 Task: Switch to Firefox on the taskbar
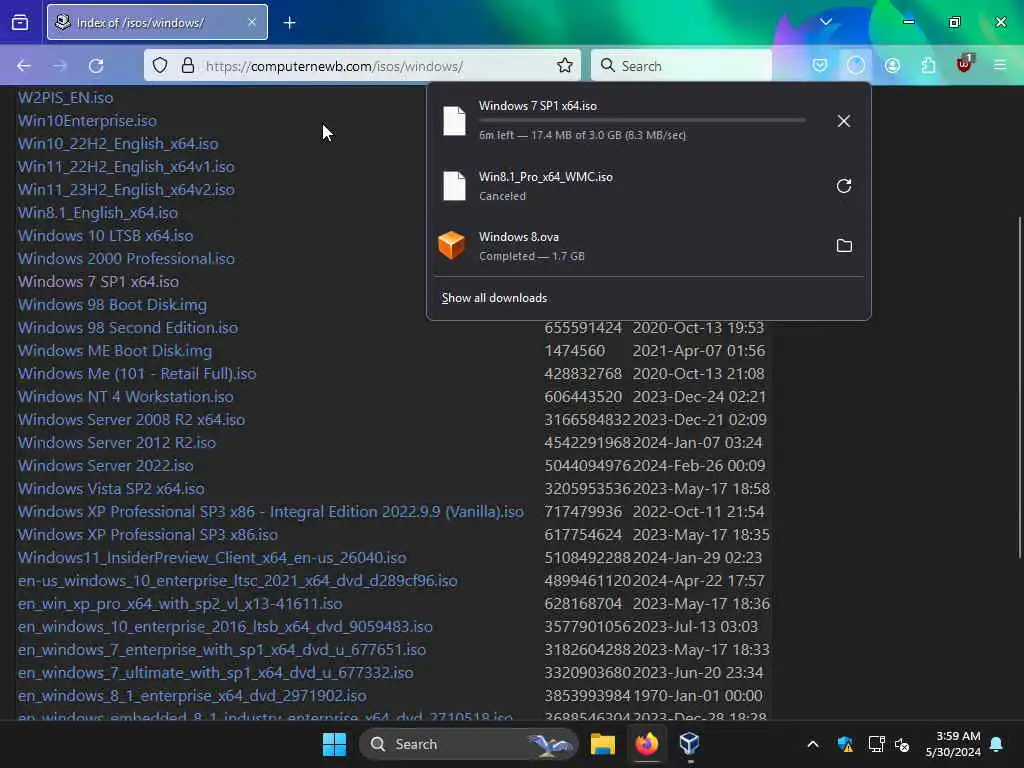[647, 744]
